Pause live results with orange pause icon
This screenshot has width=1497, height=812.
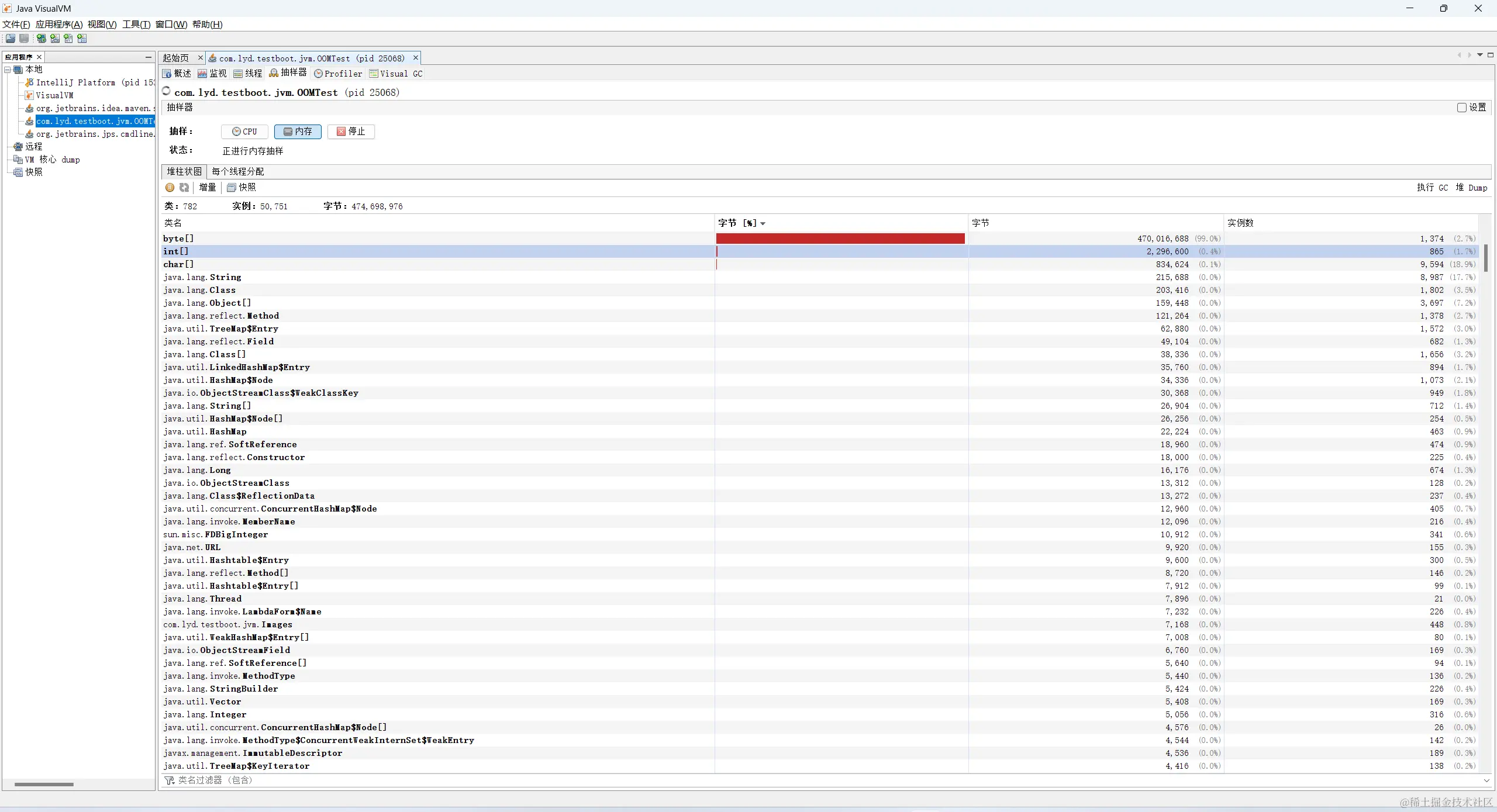[170, 188]
